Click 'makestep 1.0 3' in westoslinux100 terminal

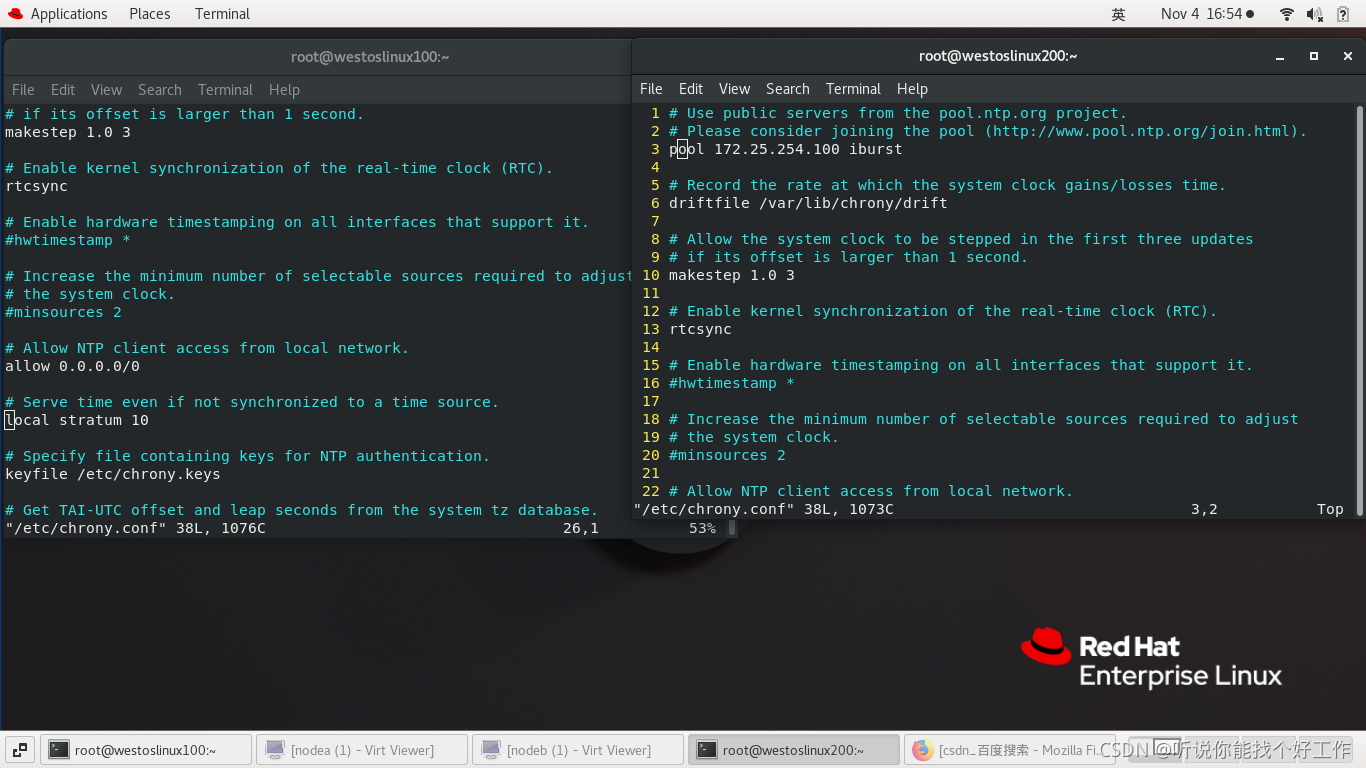(x=68, y=132)
